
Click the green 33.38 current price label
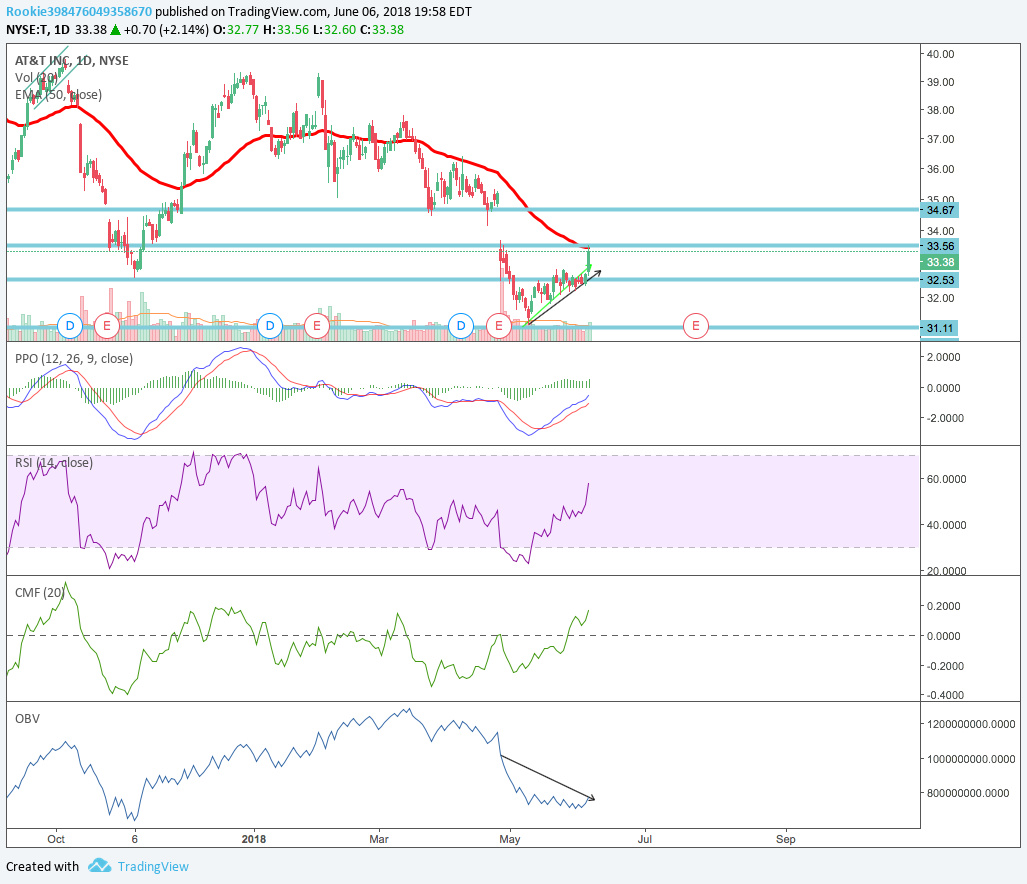click(940, 262)
